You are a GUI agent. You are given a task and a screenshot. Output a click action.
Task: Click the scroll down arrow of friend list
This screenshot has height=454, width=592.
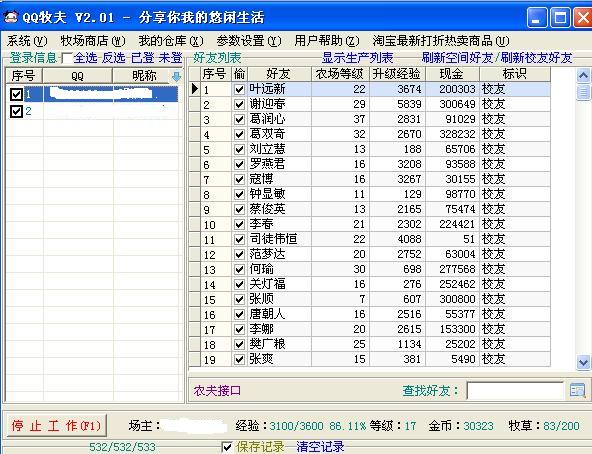(x=583, y=363)
